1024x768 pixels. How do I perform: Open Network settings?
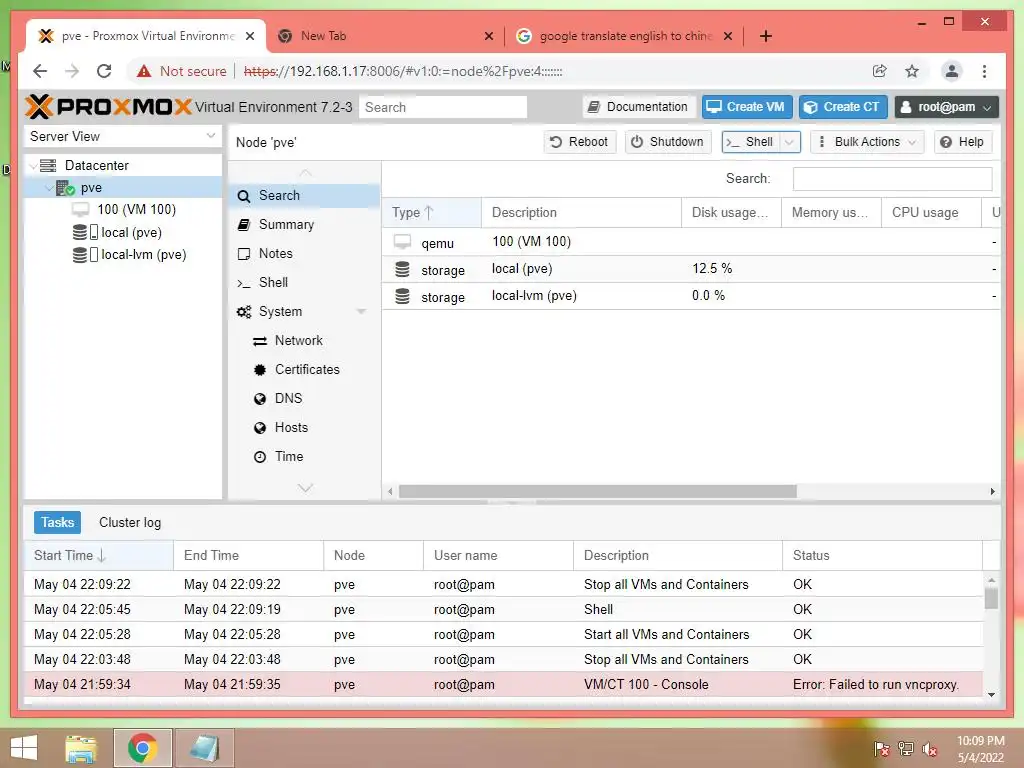(304, 340)
